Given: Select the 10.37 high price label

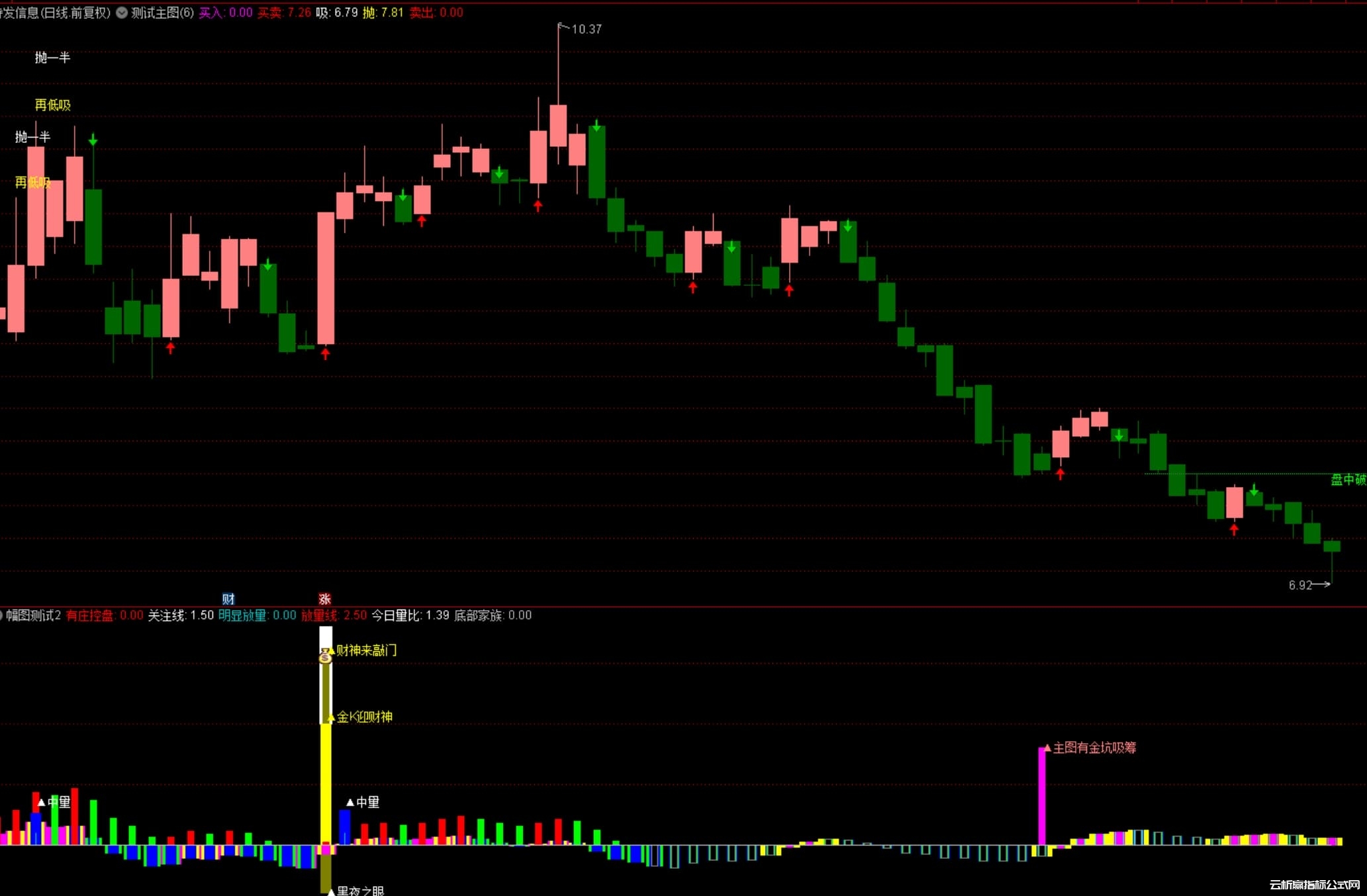Looking at the screenshot, I should coord(586,29).
